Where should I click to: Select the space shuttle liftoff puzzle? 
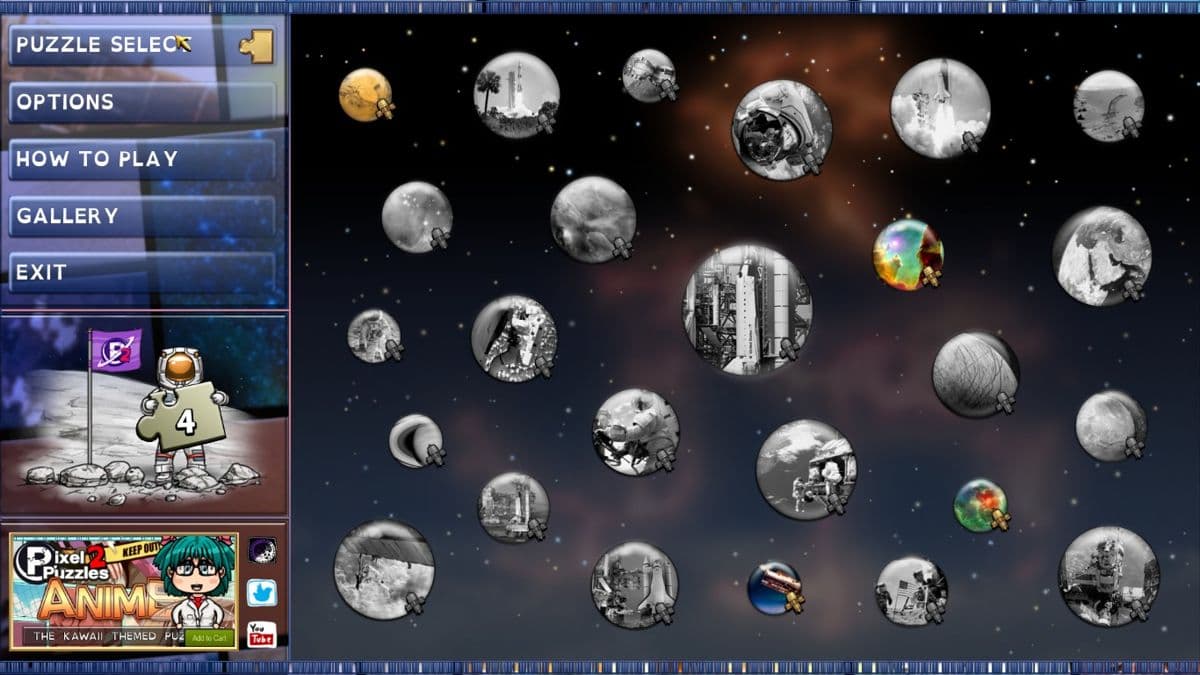(940, 107)
